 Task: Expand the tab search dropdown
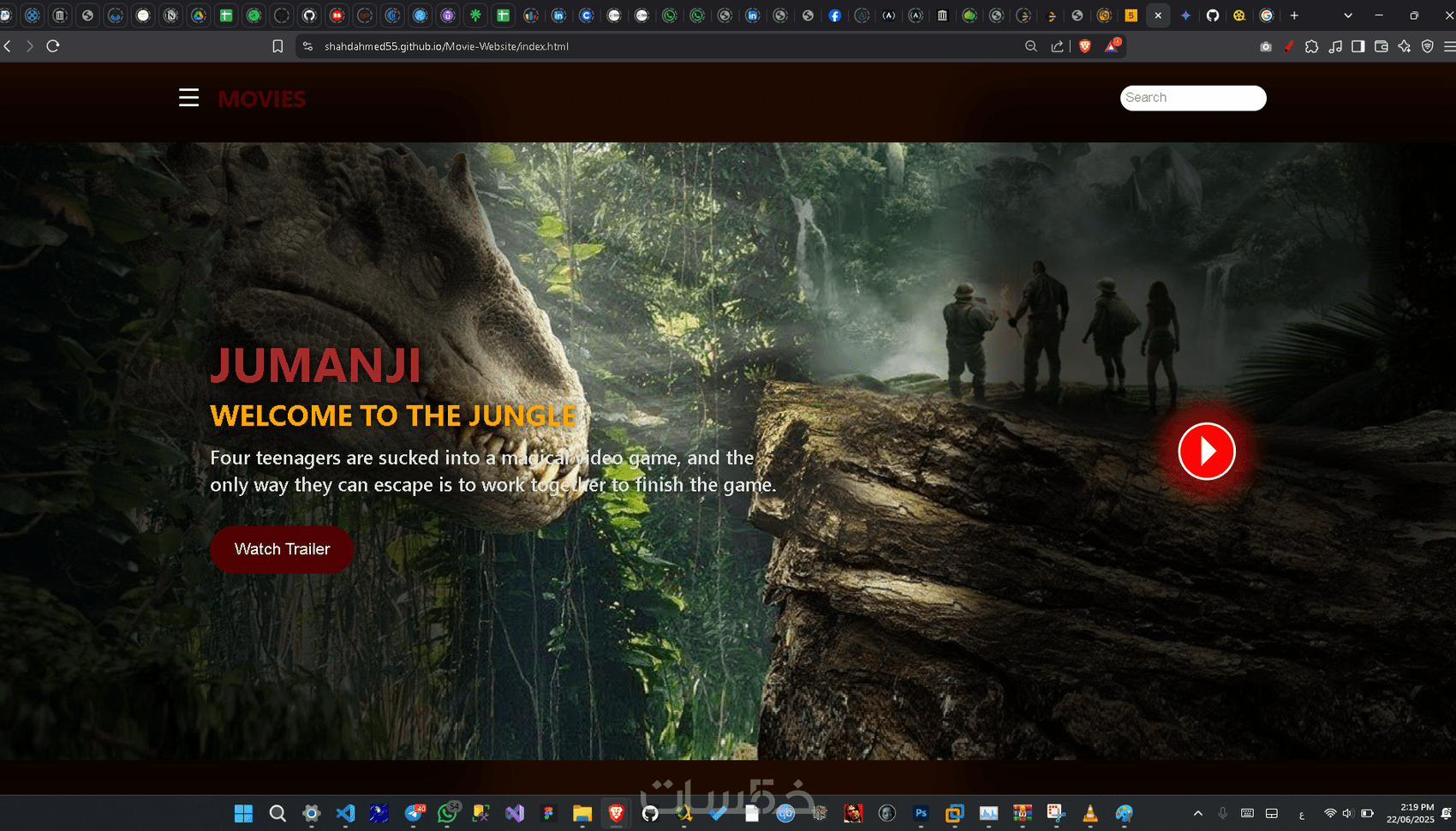point(1348,15)
